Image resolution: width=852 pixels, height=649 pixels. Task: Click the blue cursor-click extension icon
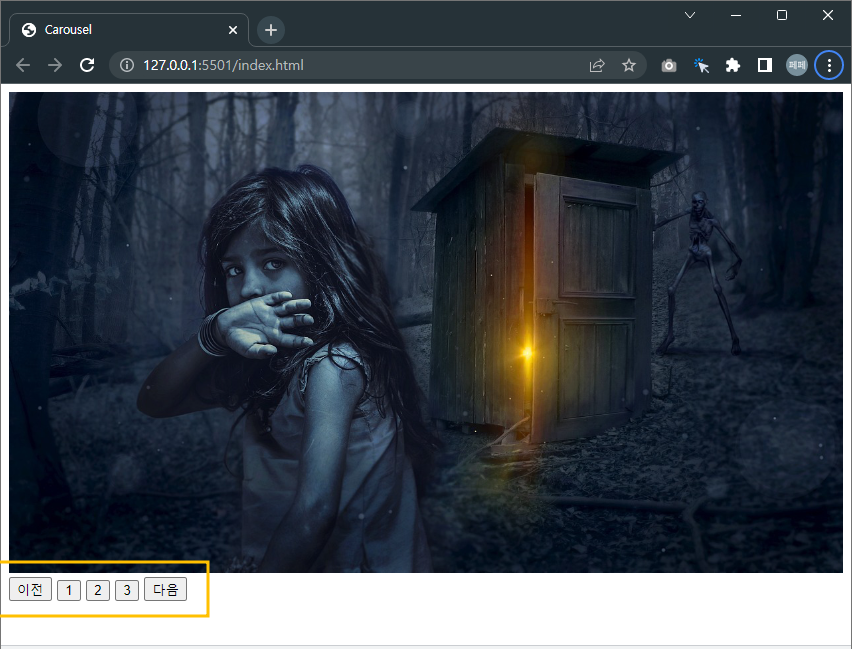[701, 64]
